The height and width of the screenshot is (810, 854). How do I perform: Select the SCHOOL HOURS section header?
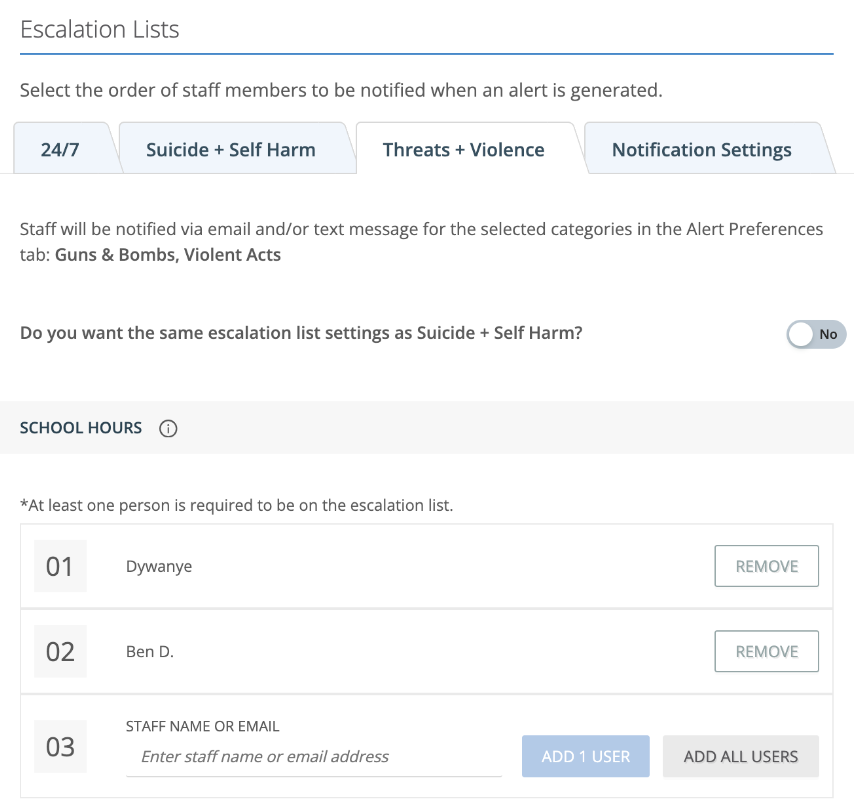coord(81,428)
